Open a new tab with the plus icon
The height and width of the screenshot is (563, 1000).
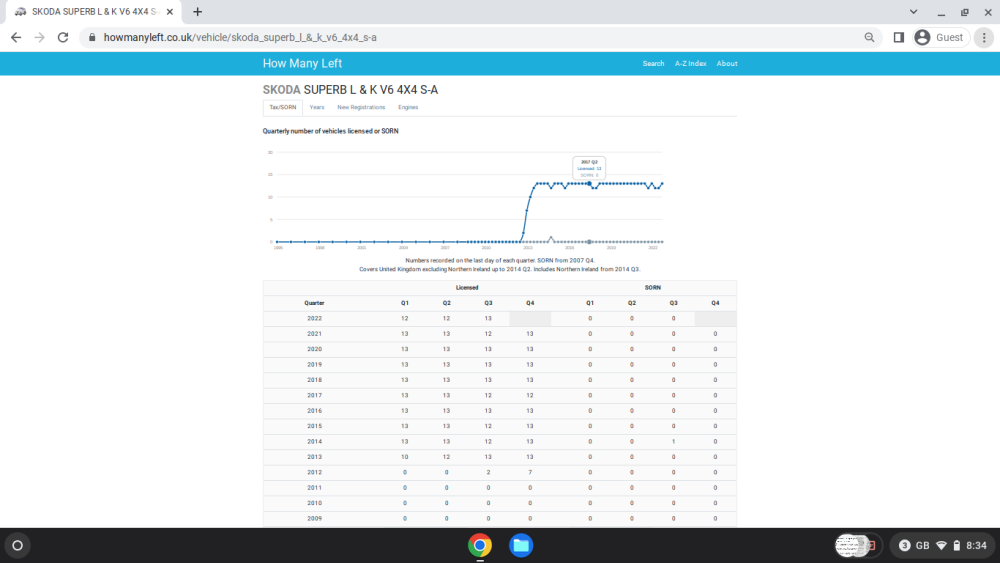coord(198,11)
